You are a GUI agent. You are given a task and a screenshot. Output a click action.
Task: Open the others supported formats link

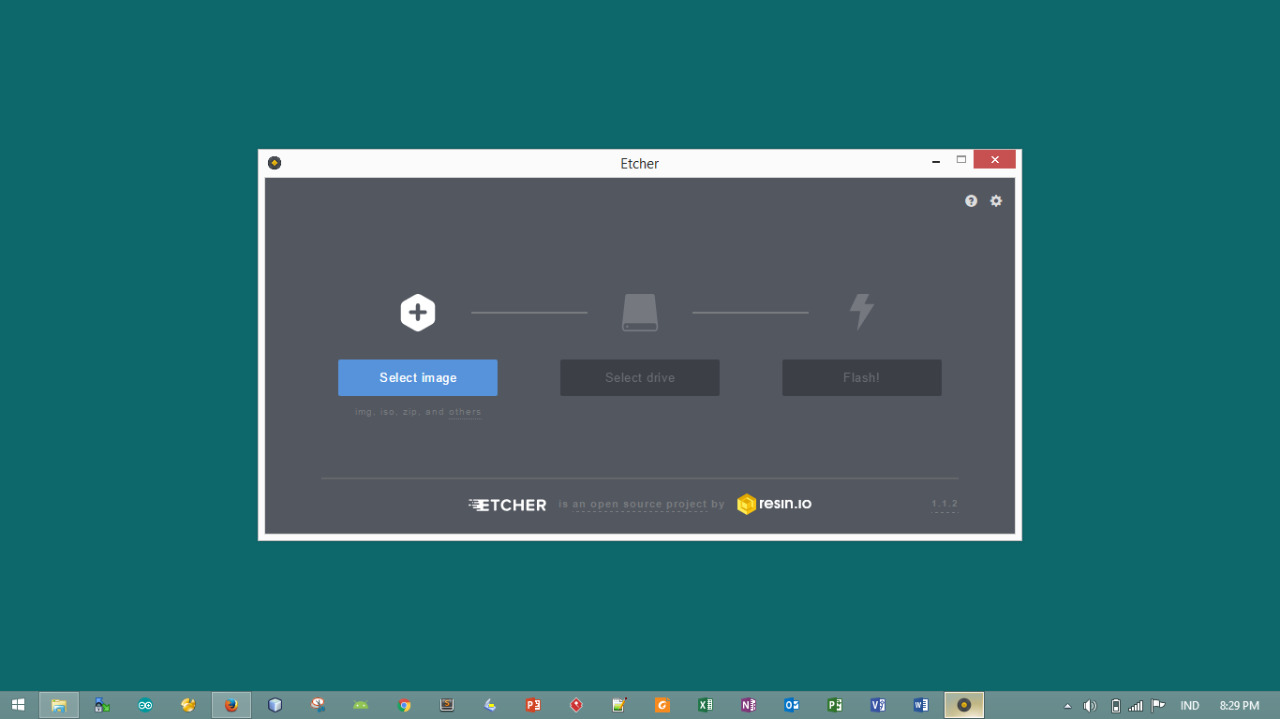tap(465, 412)
